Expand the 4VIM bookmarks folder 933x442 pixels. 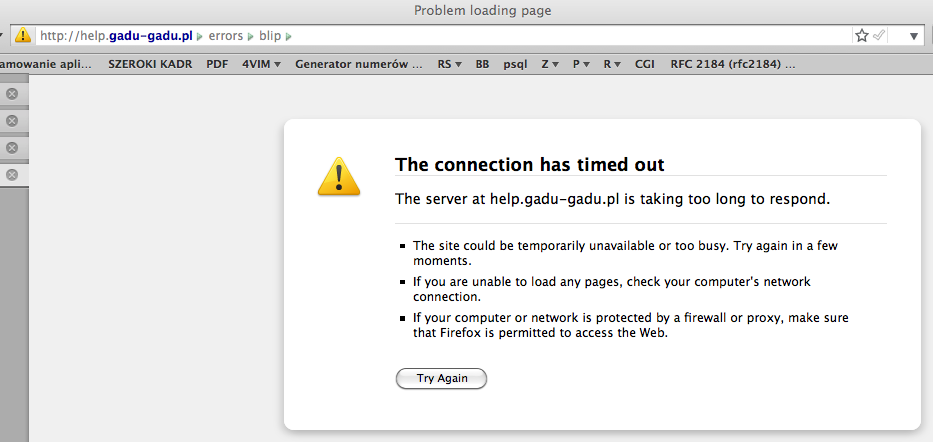[x=261, y=64]
